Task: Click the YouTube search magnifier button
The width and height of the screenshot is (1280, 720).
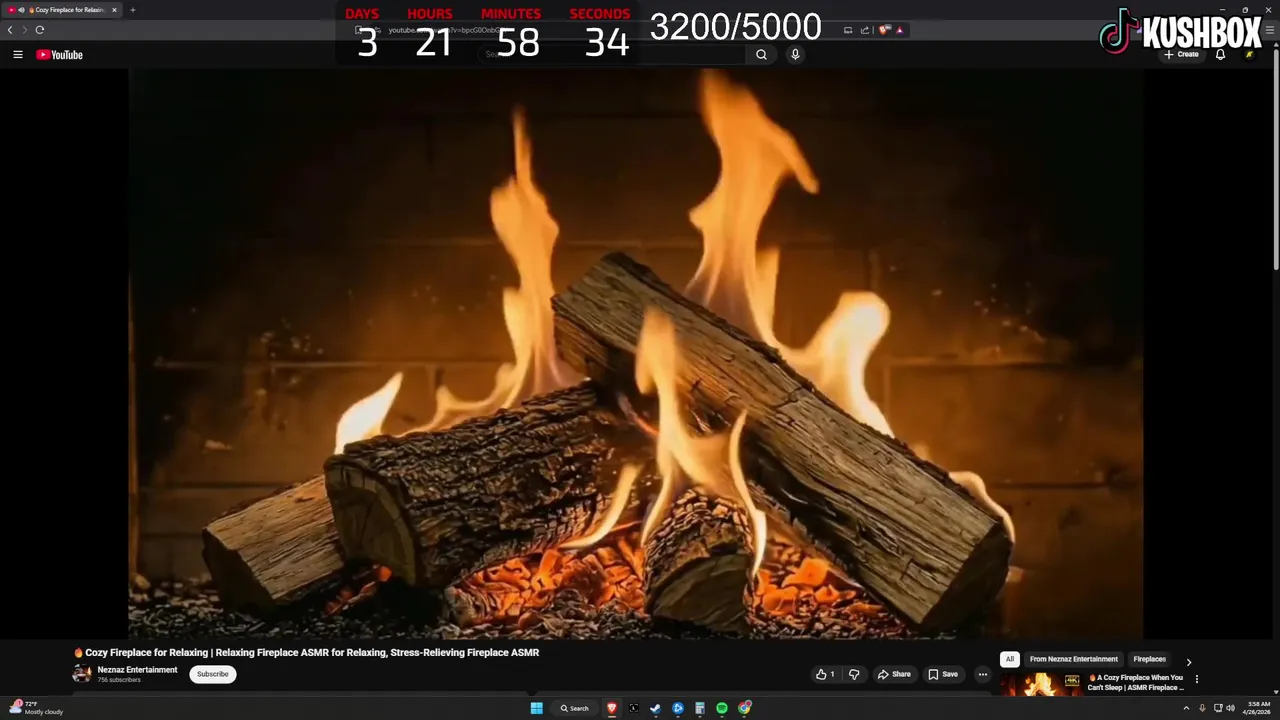Action: click(761, 55)
